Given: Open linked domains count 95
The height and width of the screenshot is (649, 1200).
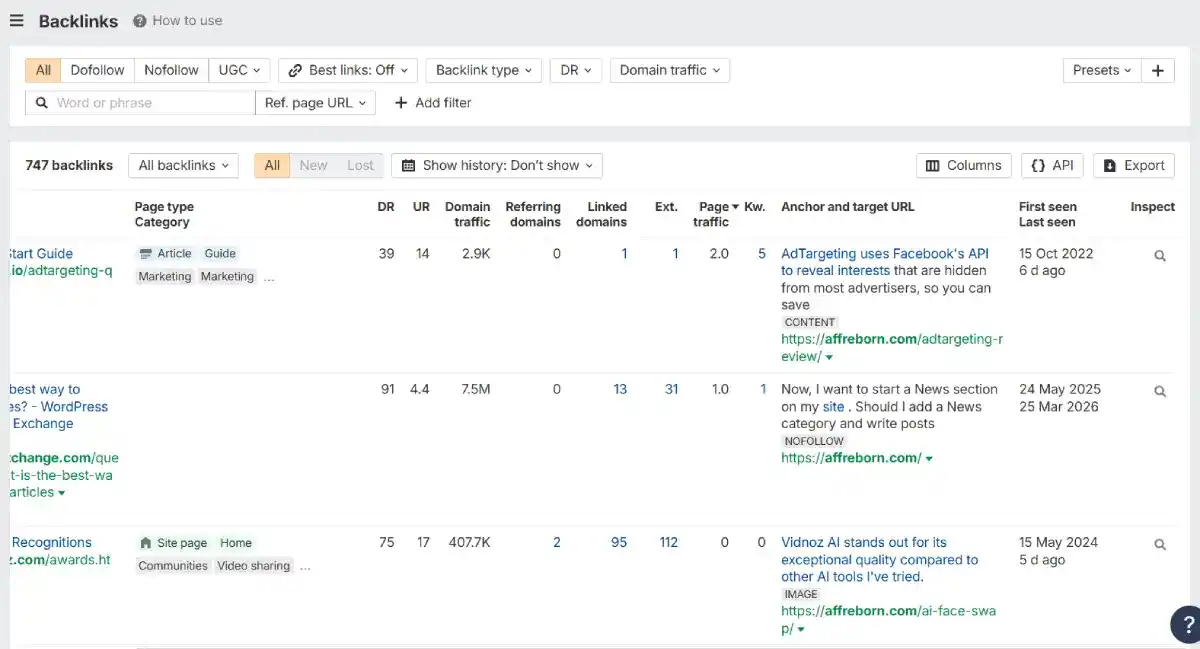Looking at the screenshot, I should (x=619, y=542).
